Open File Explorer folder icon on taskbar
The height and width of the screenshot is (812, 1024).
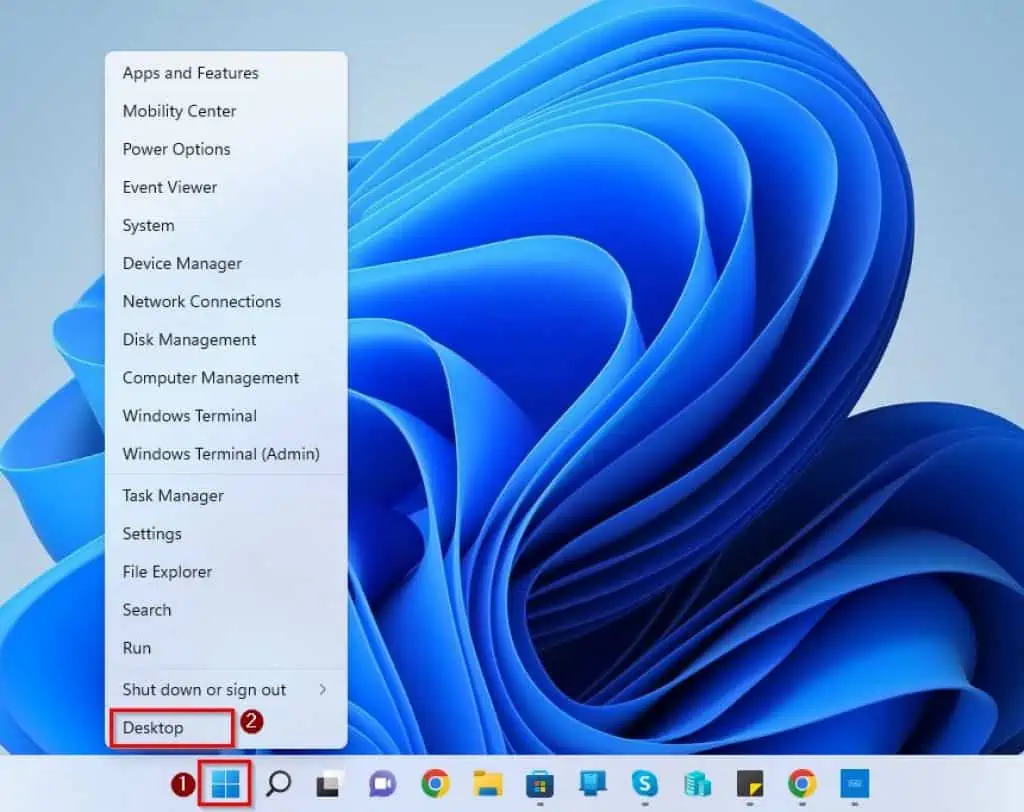tap(488, 783)
